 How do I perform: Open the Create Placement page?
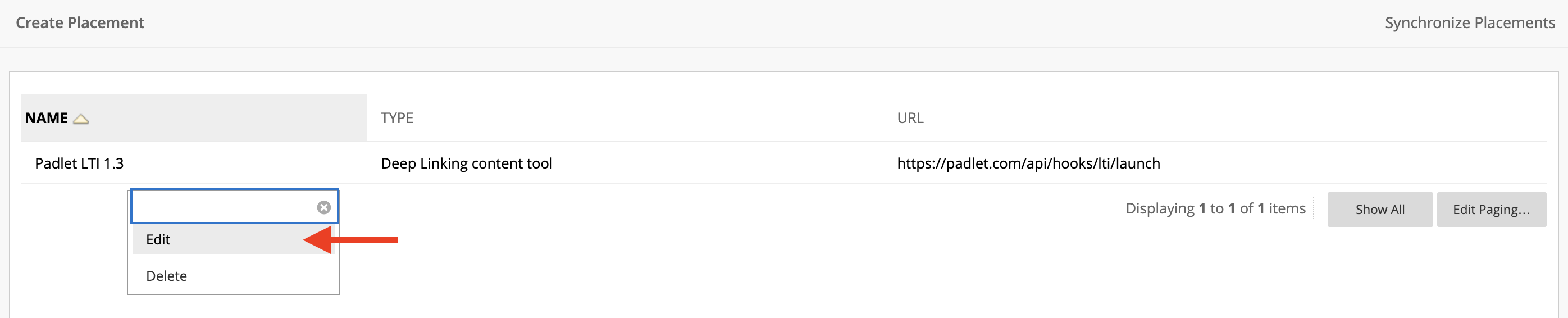coord(80,22)
